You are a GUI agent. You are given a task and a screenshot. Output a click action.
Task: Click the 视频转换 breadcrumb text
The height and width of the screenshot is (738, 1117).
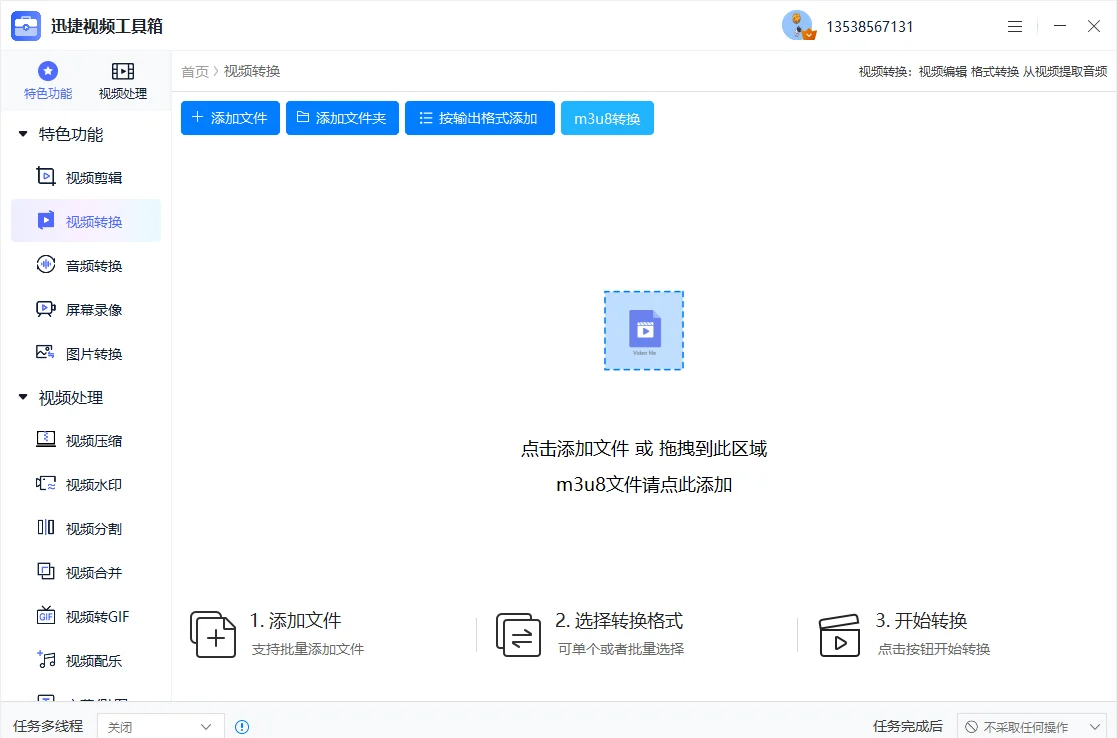pos(252,71)
